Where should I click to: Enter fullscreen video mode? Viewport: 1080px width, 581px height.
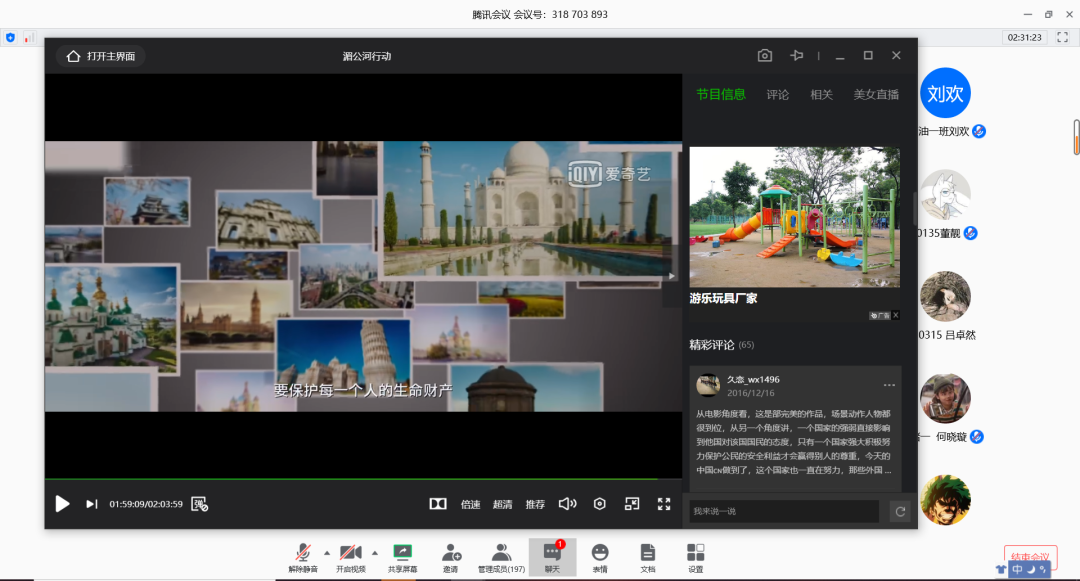tap(664, 504)
